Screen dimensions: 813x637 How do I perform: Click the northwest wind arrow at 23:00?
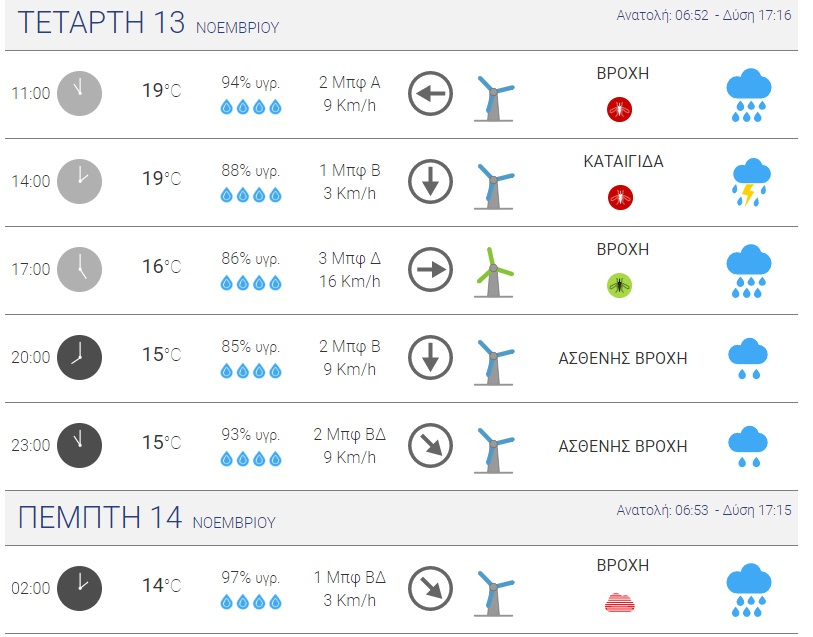[x=430, y=446]
